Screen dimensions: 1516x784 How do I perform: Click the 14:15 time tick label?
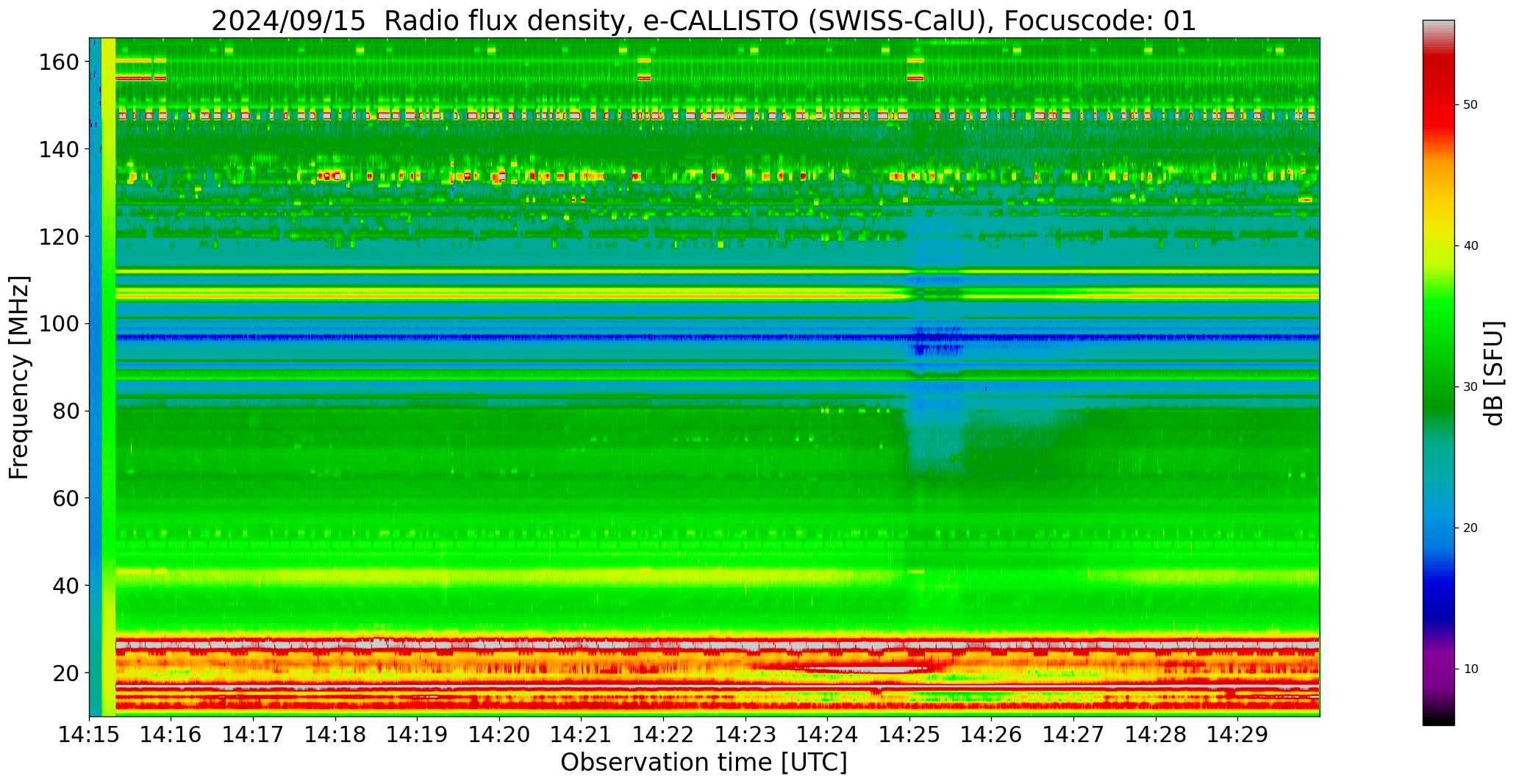pos(89,735)
